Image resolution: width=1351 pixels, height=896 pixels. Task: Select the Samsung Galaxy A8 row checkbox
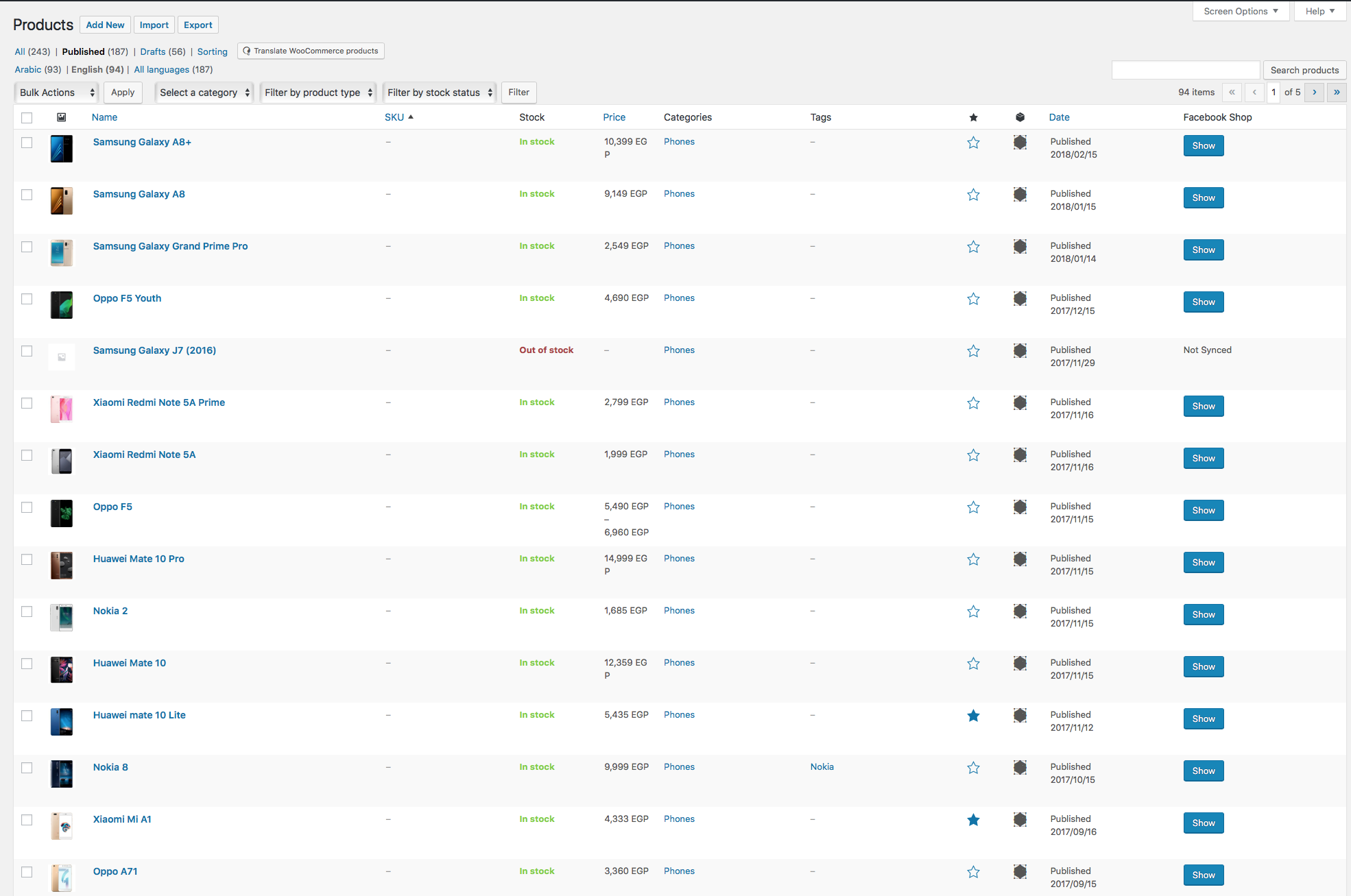(27, 195)
